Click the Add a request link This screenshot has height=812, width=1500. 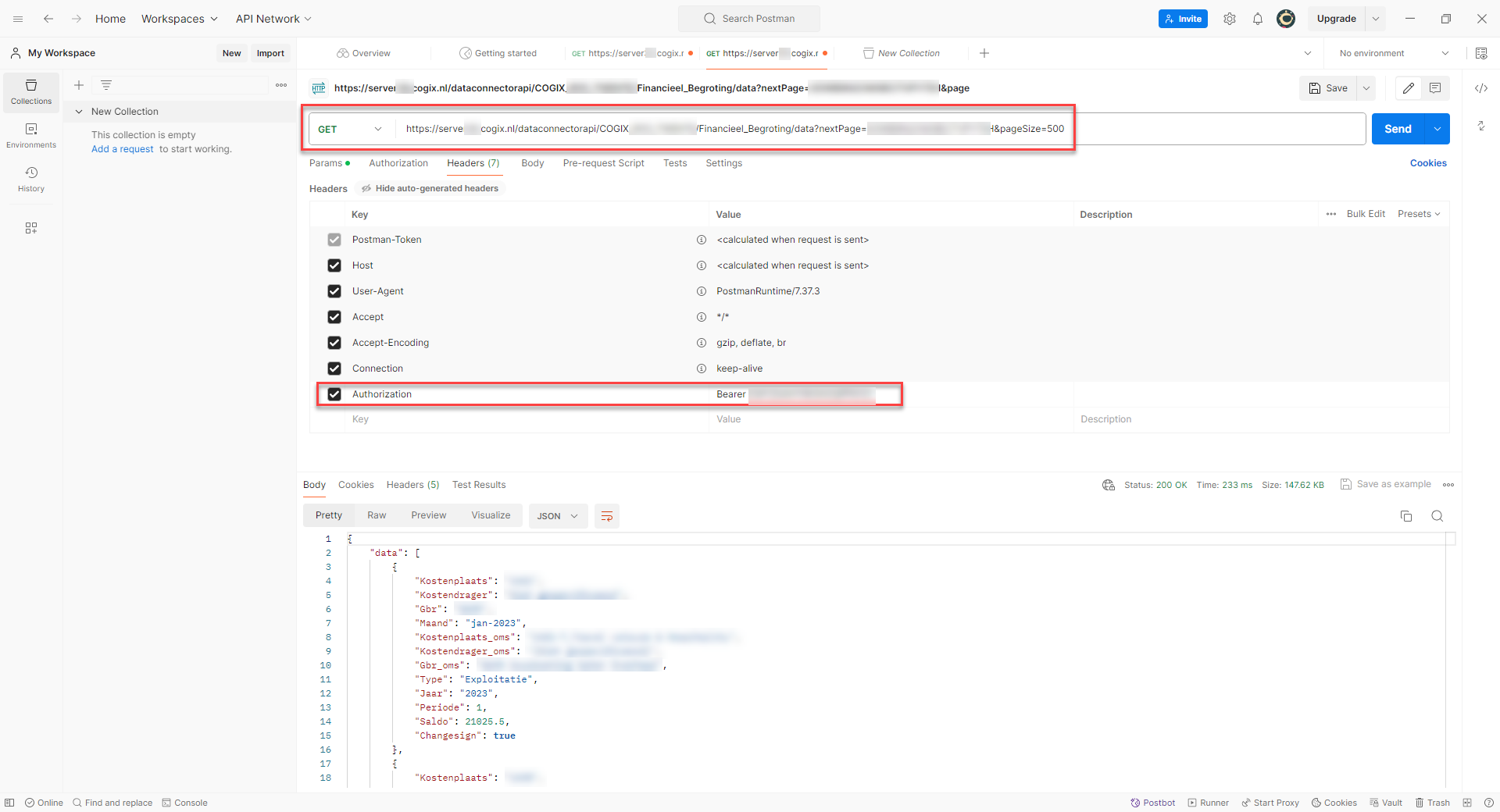click(123, 149)
